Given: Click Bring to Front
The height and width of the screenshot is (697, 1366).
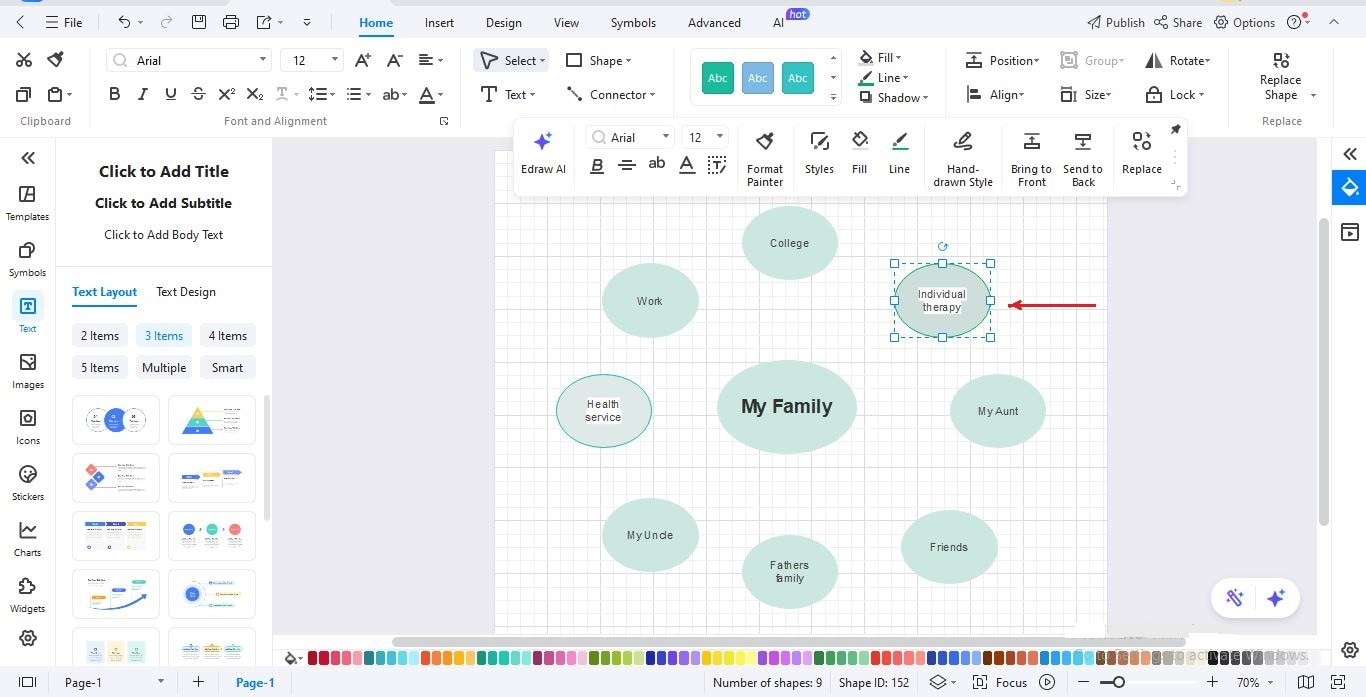Looking at the screenshot, I should click(1031, 158).
